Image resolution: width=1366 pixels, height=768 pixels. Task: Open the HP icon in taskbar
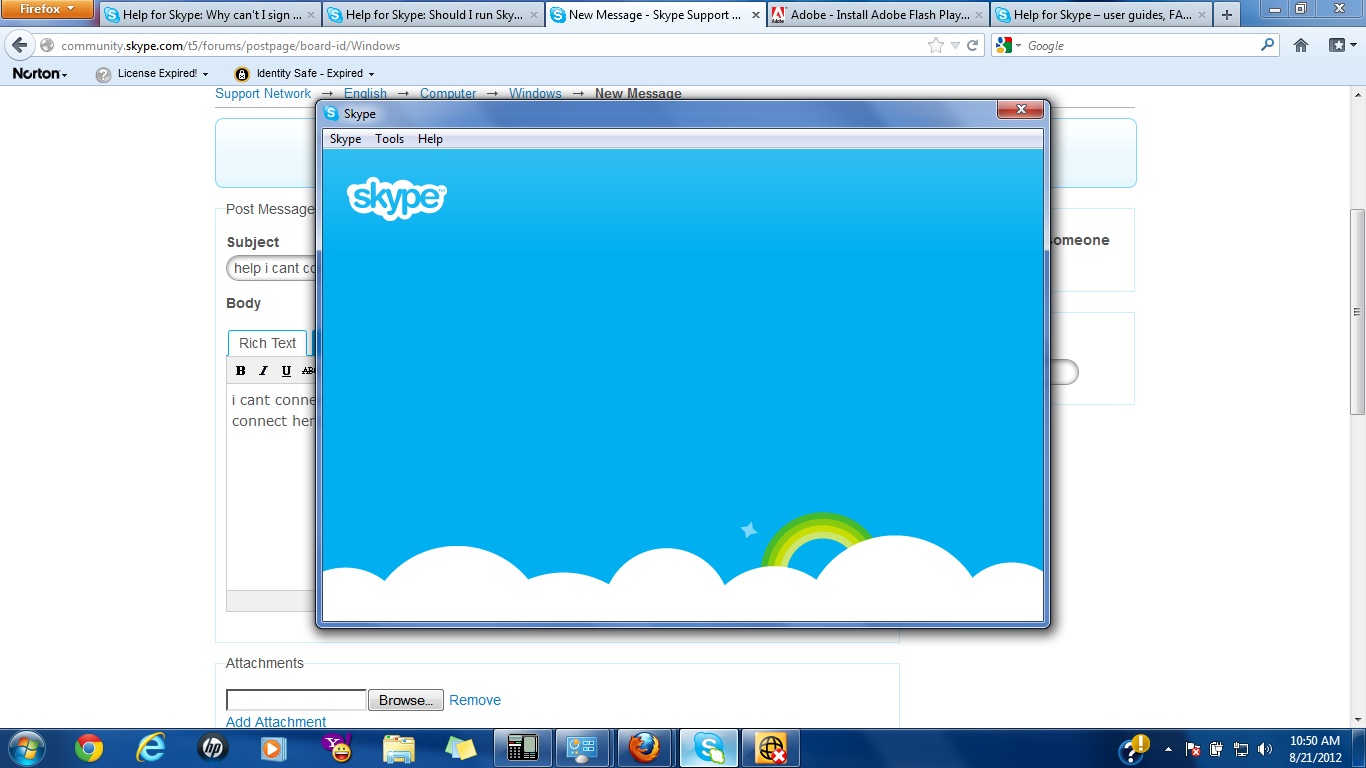[x=213, y=748]
